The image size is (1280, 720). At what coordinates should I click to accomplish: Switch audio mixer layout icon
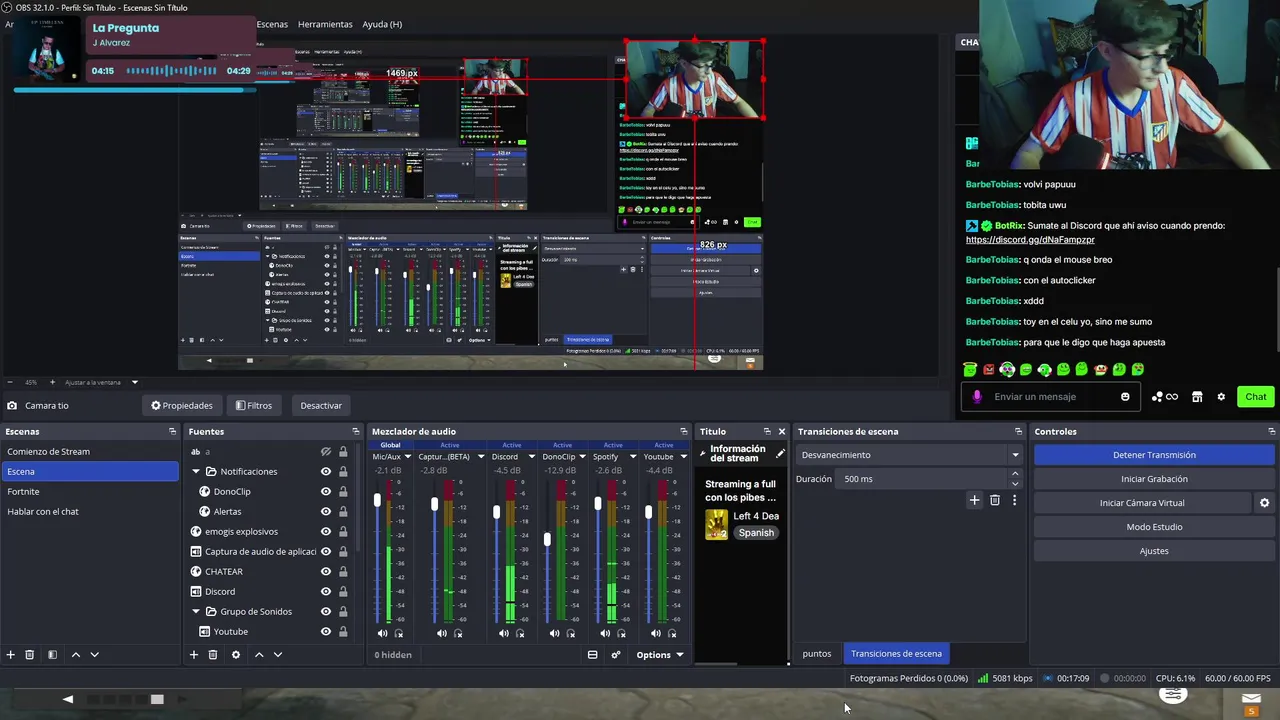click(592, 655)
